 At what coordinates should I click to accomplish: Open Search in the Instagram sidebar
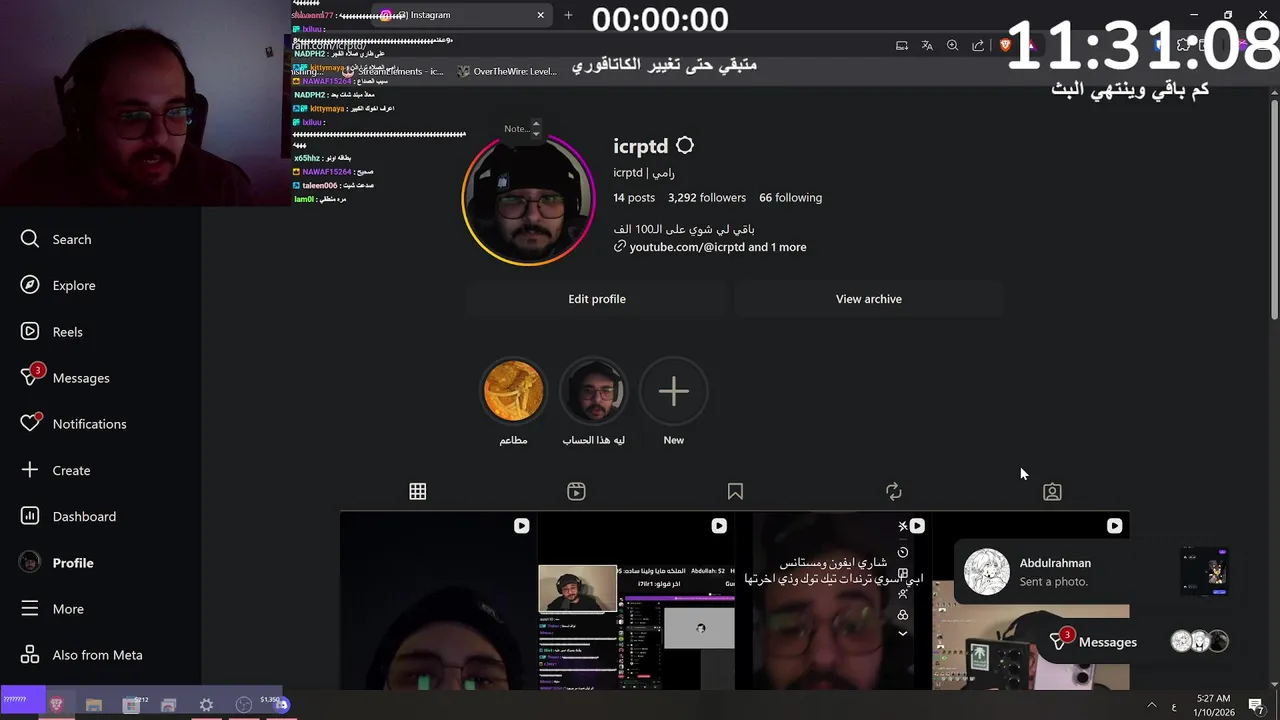coord(56,239)
